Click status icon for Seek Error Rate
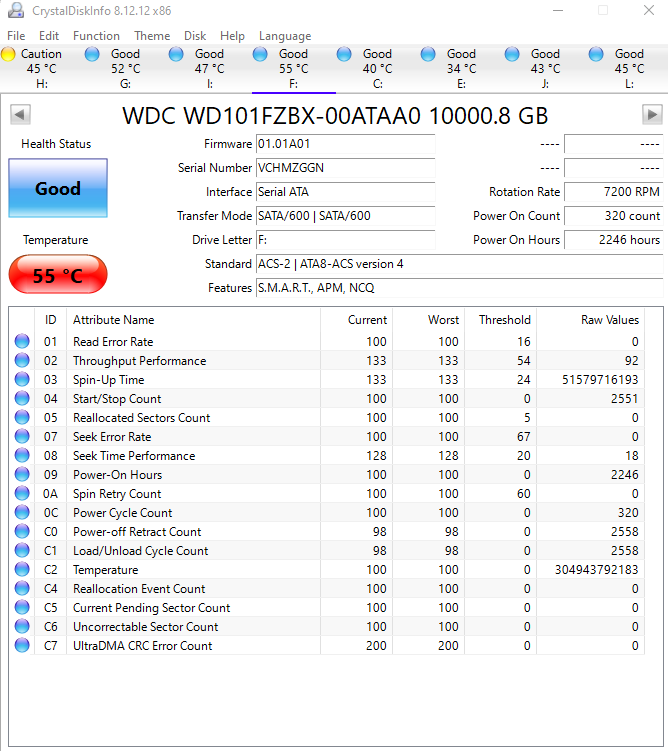668x751 pixels. (22, 436)
